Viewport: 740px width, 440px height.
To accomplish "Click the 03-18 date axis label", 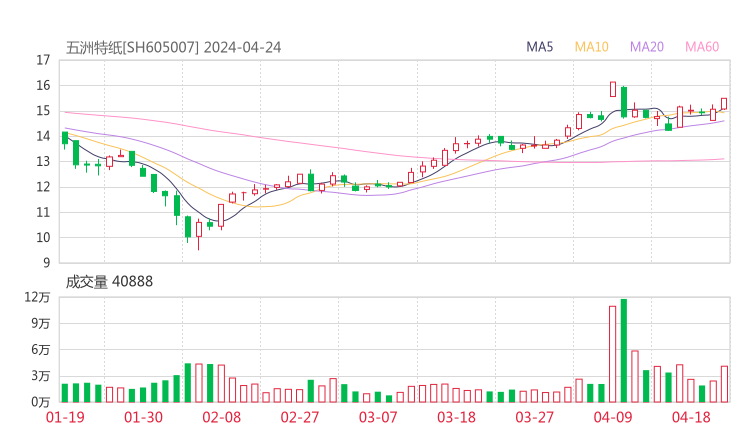I will (x=456, y=417).
